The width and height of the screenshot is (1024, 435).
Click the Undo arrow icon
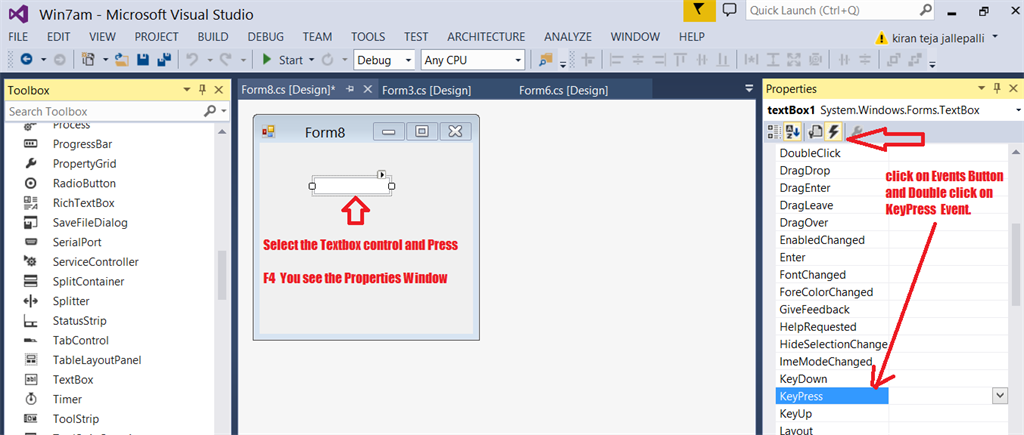click(192, 59)
